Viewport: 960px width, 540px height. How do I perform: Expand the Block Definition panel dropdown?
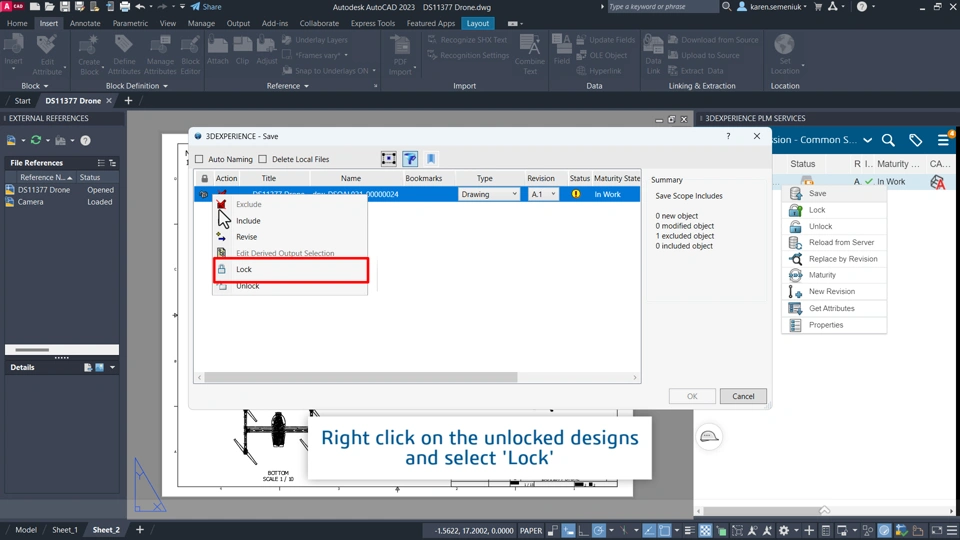pos(137,86)
